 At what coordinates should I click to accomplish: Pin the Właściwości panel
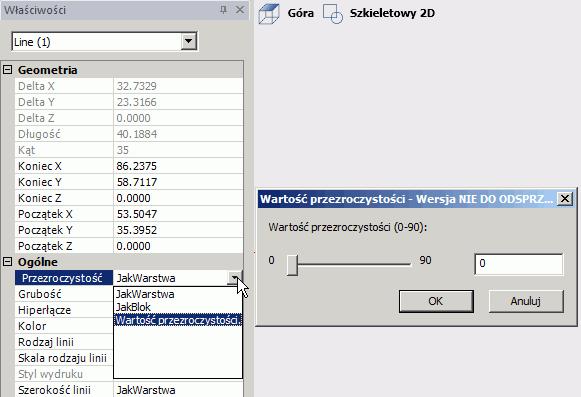pyautogui.click(x=223, y=10)
